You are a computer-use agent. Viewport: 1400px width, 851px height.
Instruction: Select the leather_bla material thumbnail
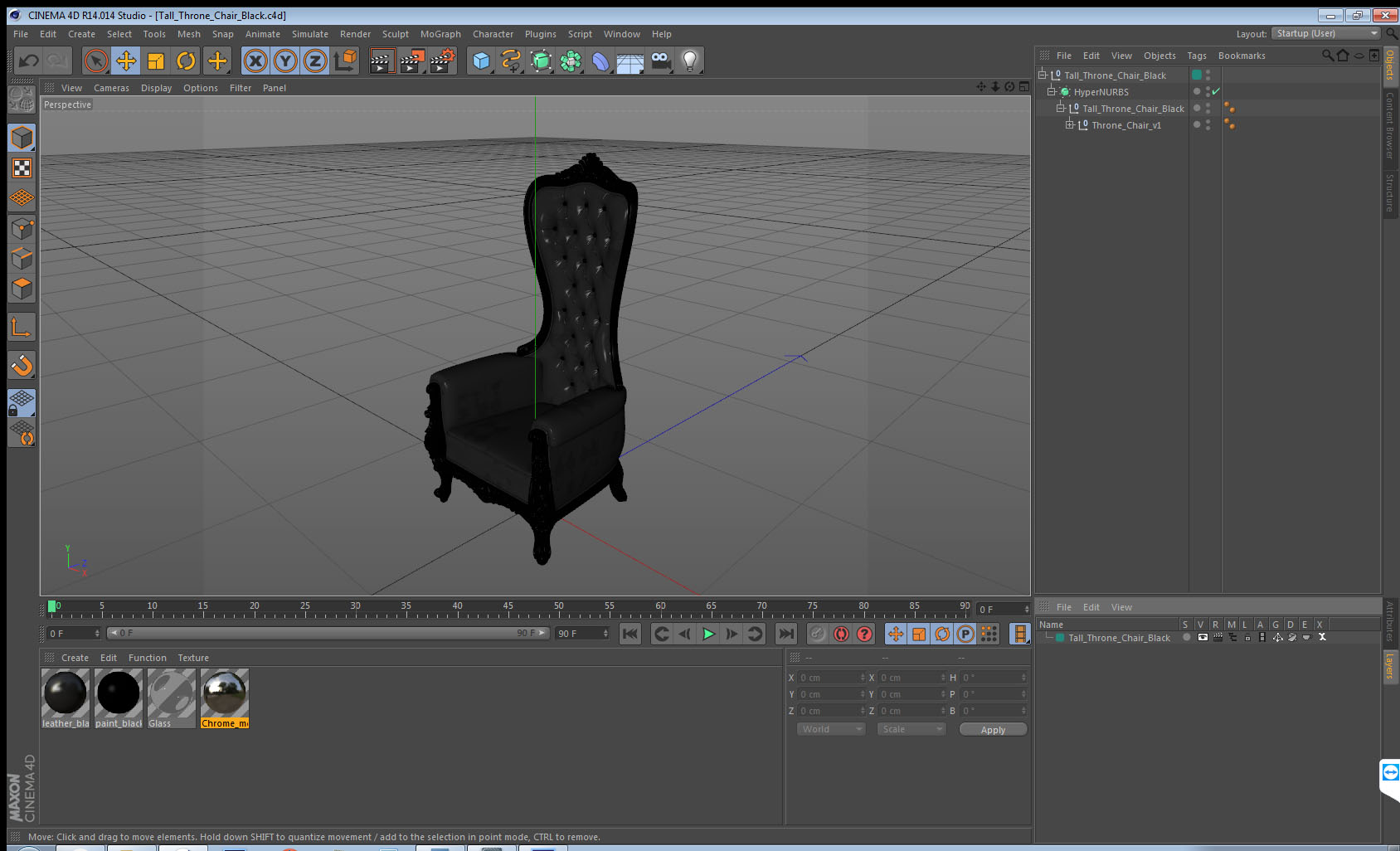click(x=66, y=699)
